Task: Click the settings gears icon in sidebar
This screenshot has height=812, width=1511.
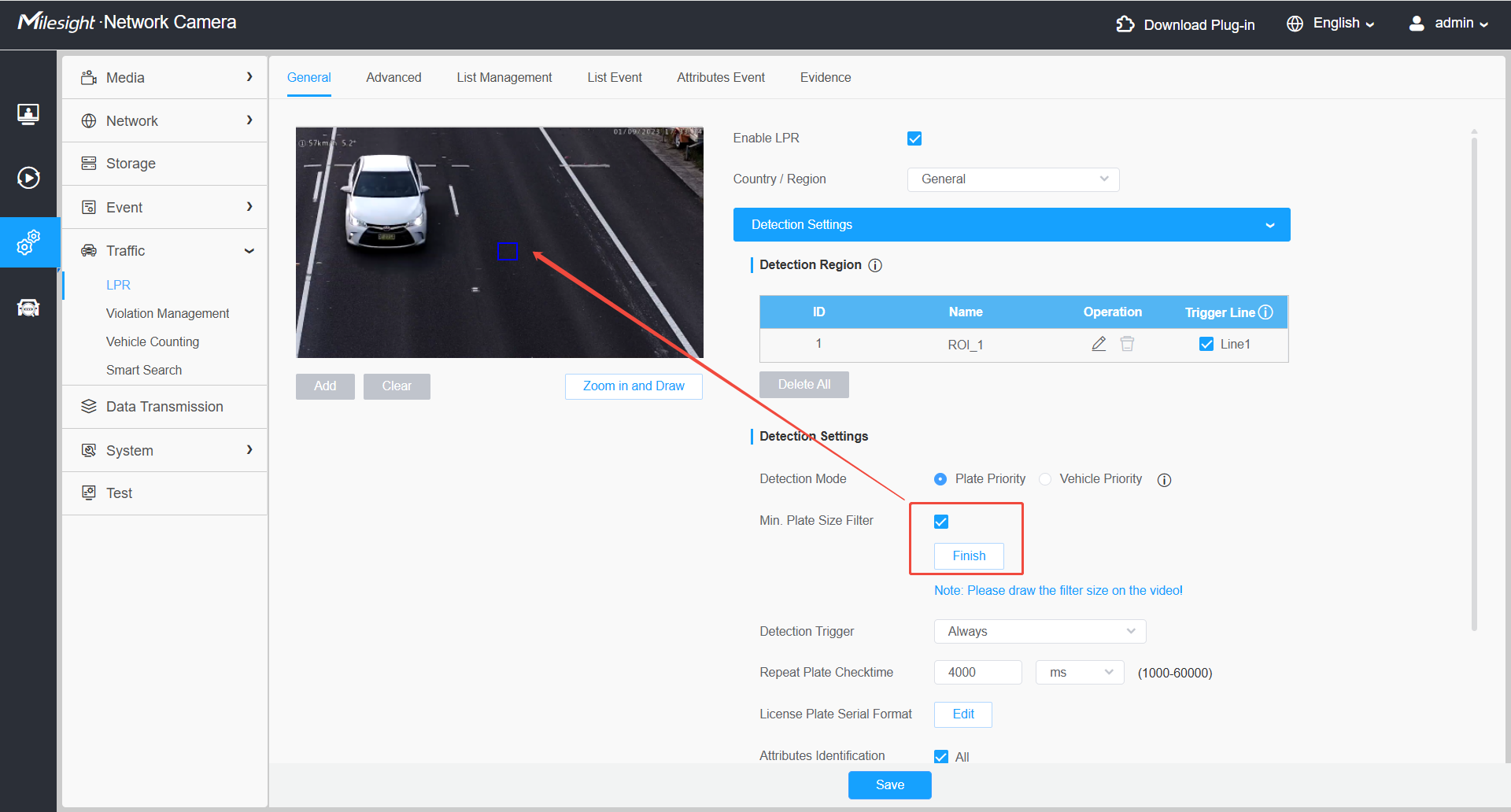Action: coord(28,242)
